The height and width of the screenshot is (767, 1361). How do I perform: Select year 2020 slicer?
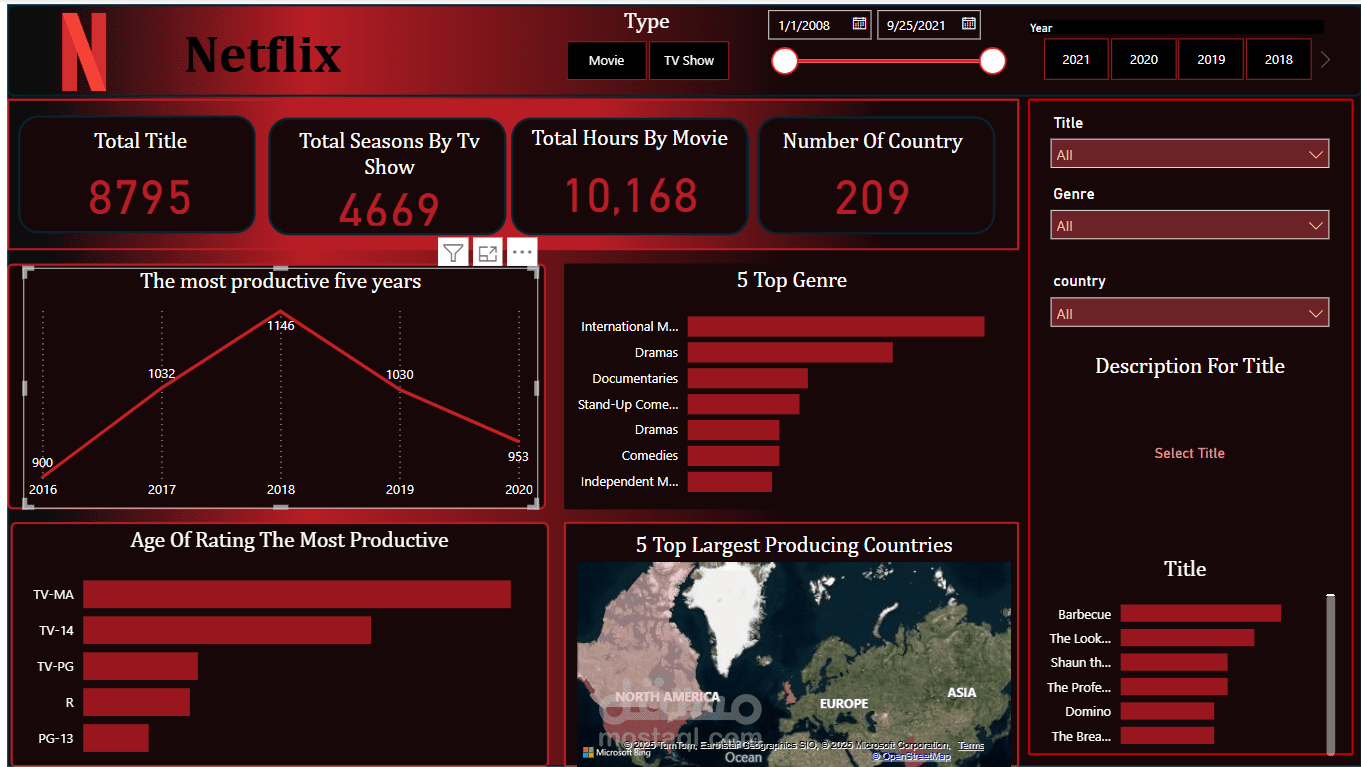click(1144, 59)
